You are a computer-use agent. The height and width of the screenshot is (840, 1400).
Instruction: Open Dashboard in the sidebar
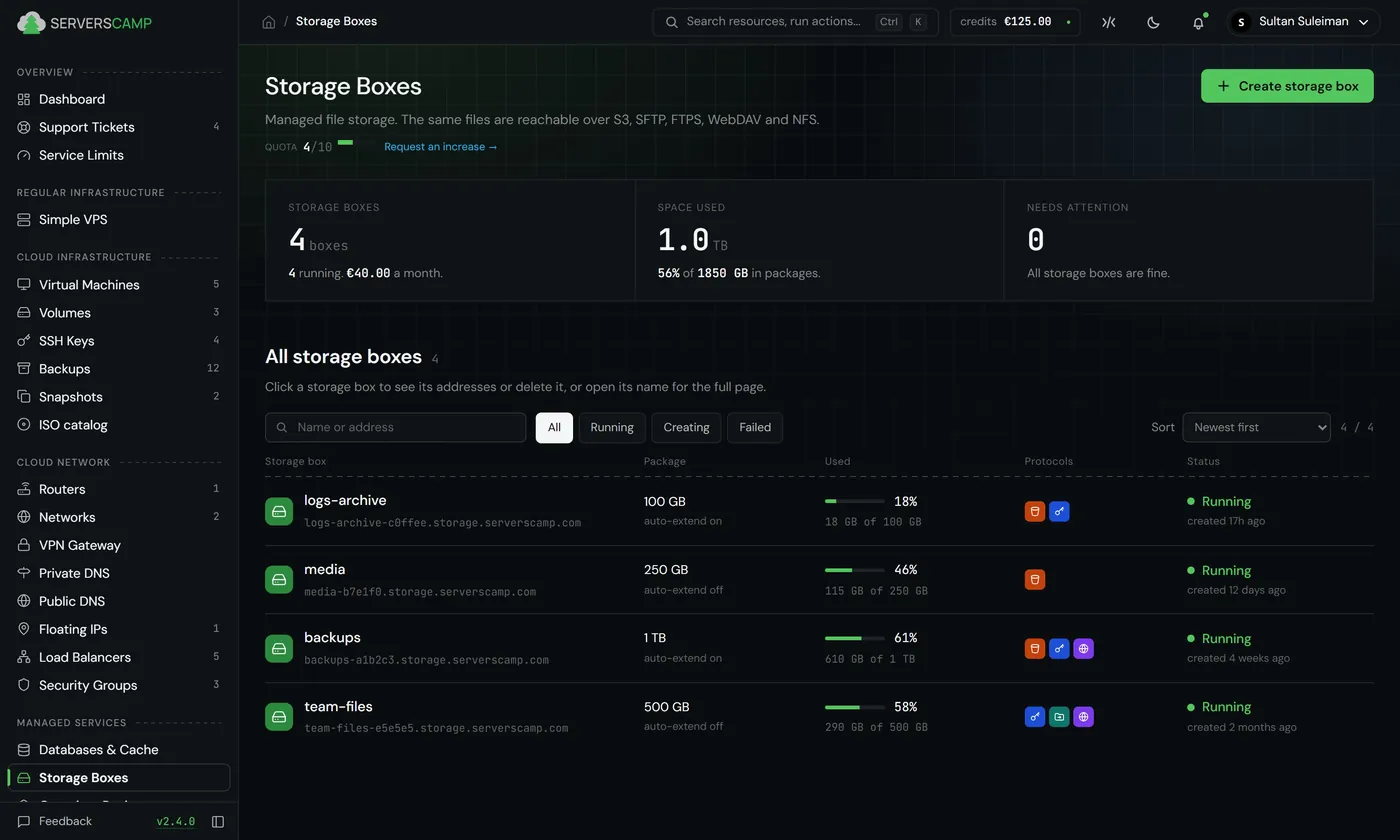point(118,99)
